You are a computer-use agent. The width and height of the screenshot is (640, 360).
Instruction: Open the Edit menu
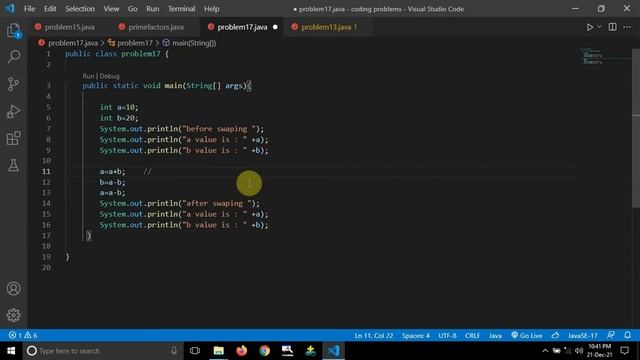(50, 9)
